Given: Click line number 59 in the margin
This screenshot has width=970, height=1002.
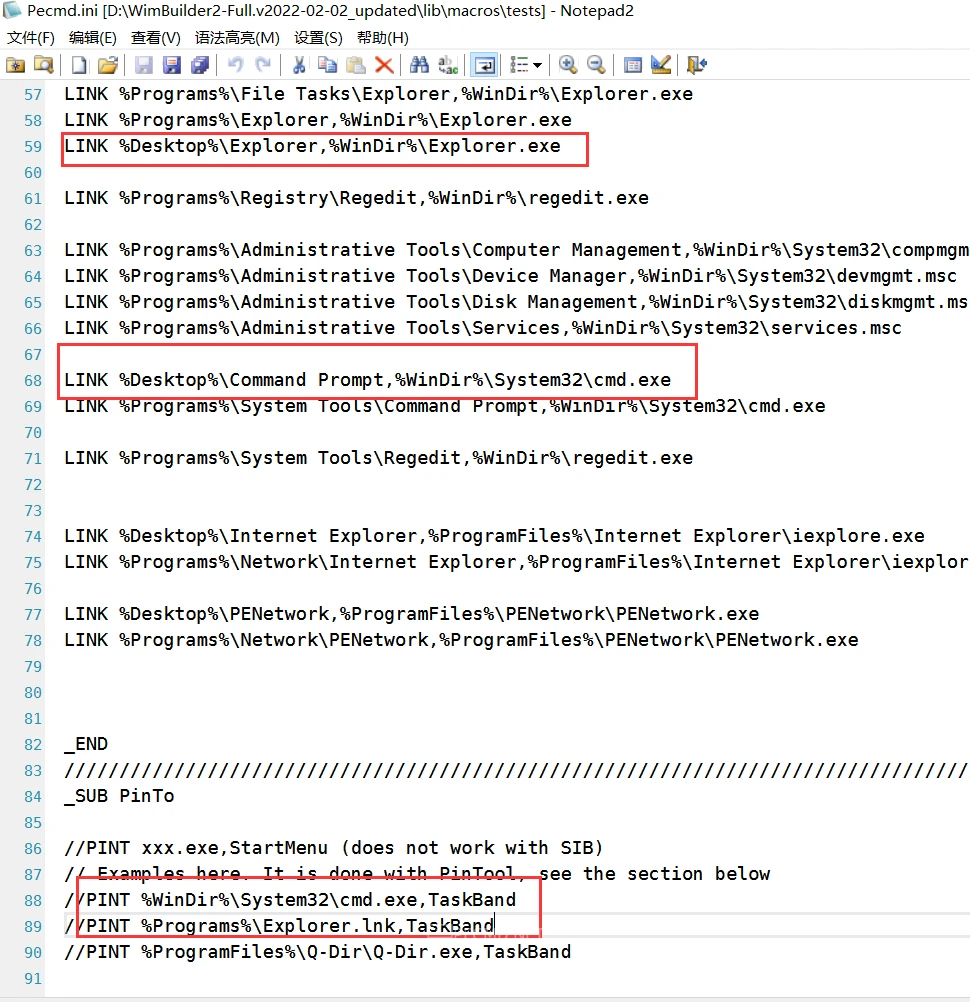Looking at the screenshot, I should [x=33, y=146].
